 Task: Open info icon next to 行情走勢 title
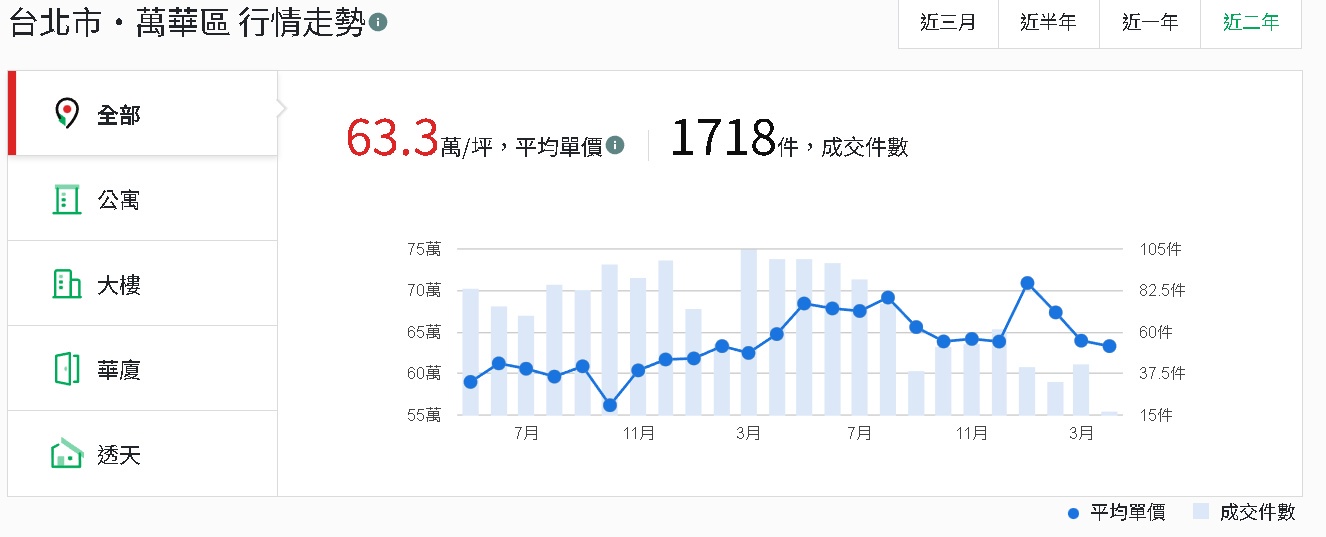click(x=378, y=23)
